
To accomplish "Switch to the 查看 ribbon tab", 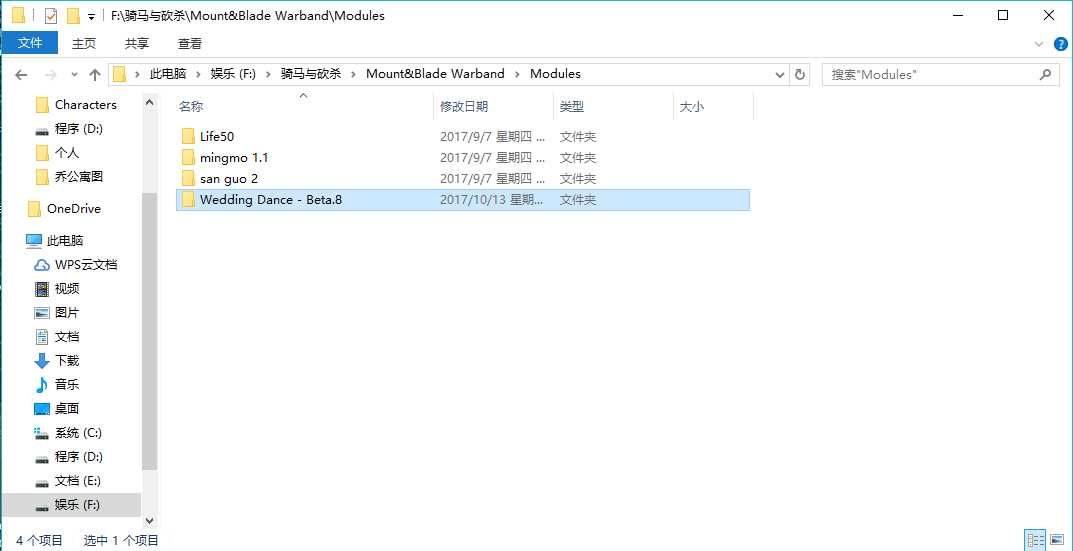I will pyautogui.click(x=189, y=43).
